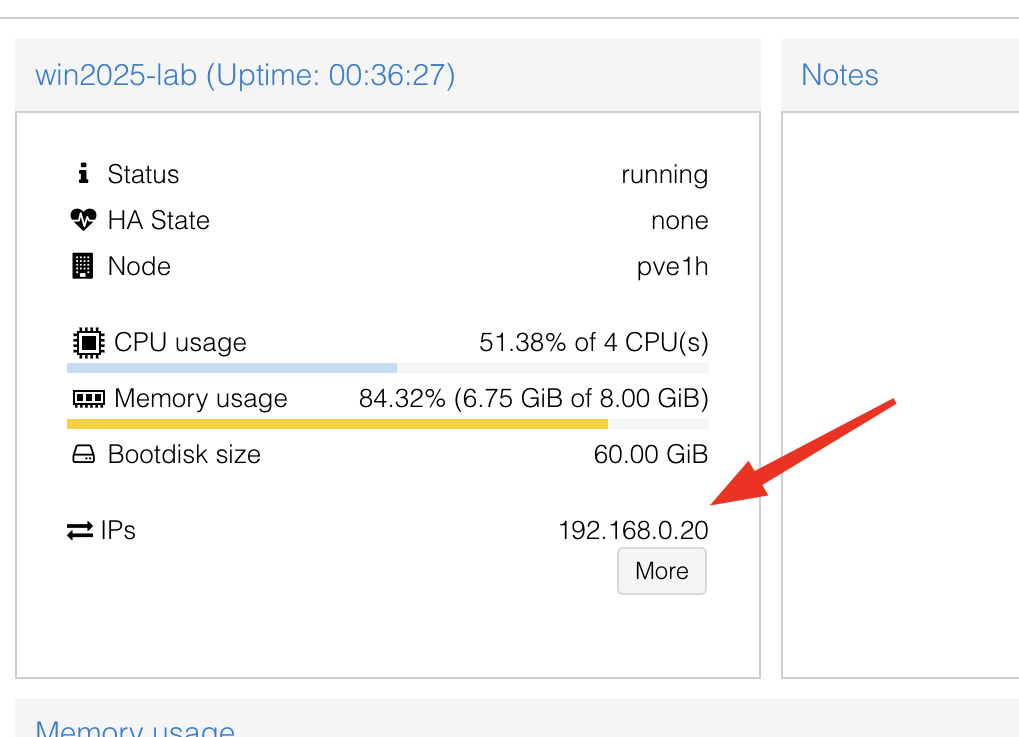
Task: Select the 192.168.0.20 IP address text
Action: [633, 530]
